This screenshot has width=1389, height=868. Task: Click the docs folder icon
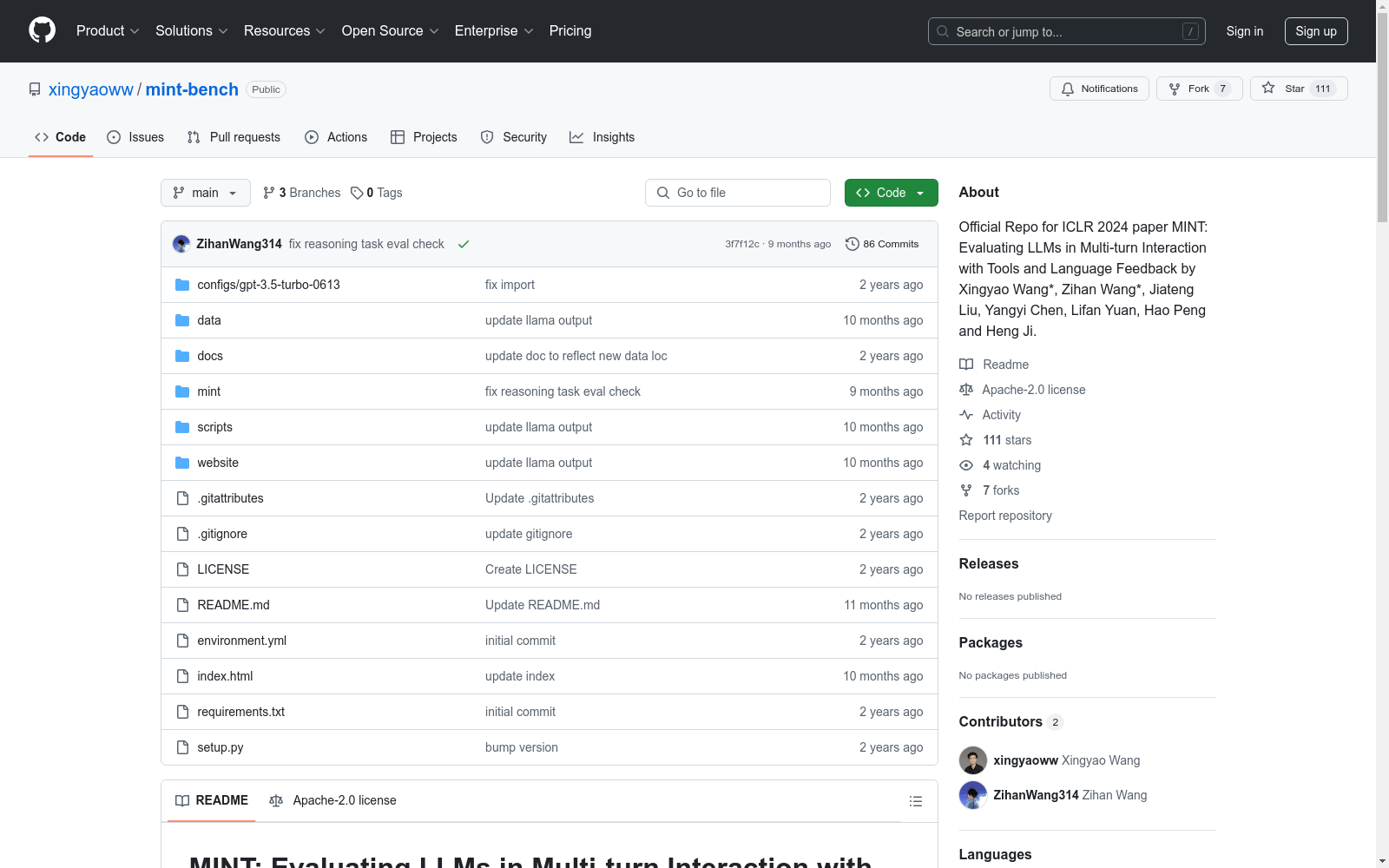(182, 356)
